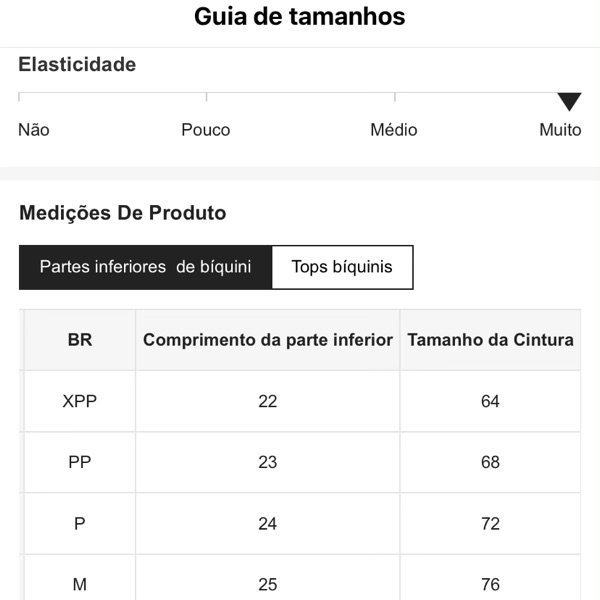
Task: Select the Partes inferiores de bíquini tab
Action: coord(145,267)
